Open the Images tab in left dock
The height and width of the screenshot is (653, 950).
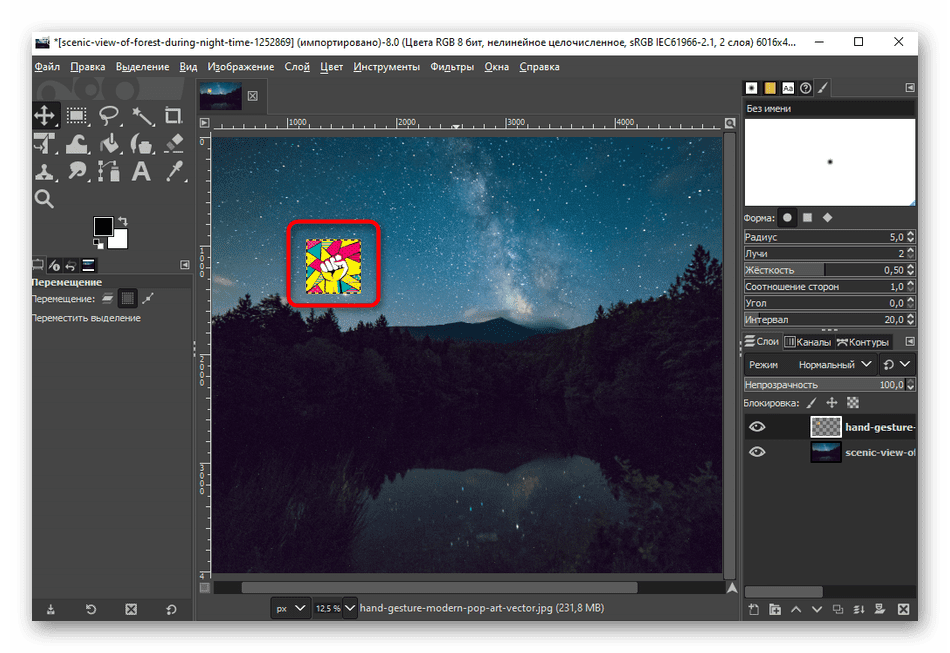pyautogui.click(x=88, y=265)
